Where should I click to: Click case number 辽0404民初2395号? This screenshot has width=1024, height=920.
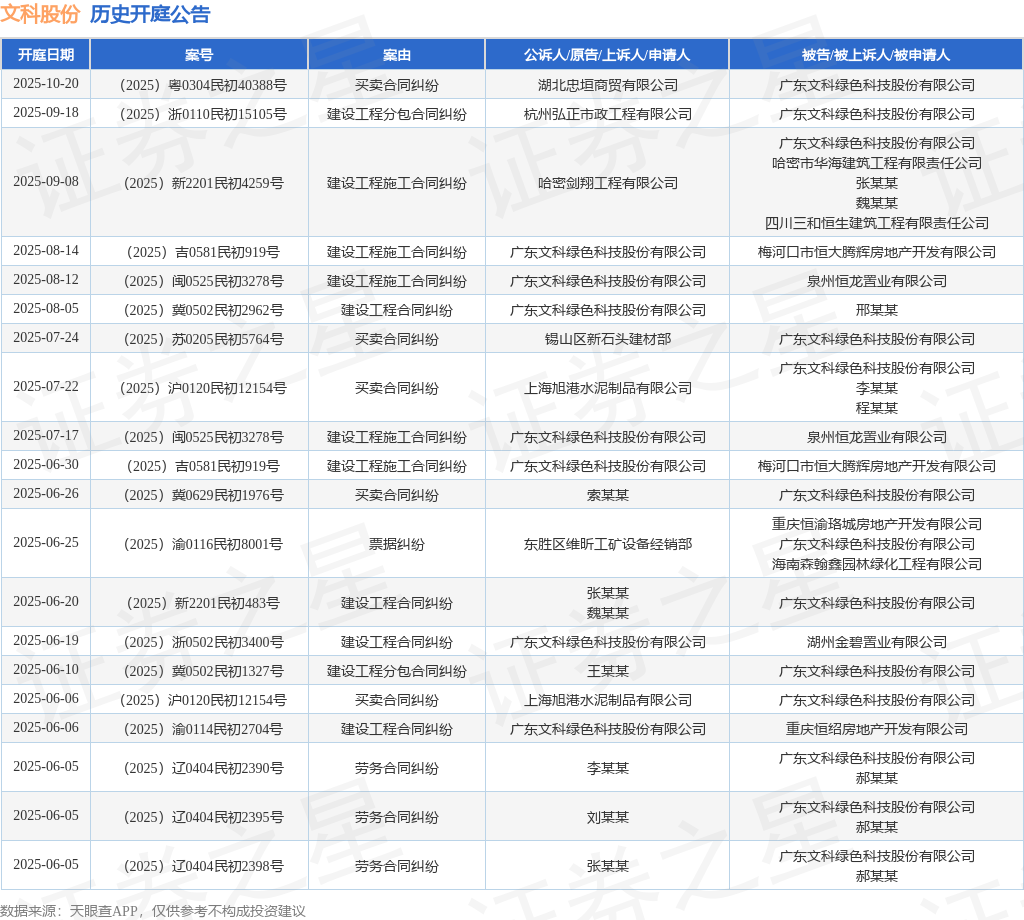[x=204, y=817]
